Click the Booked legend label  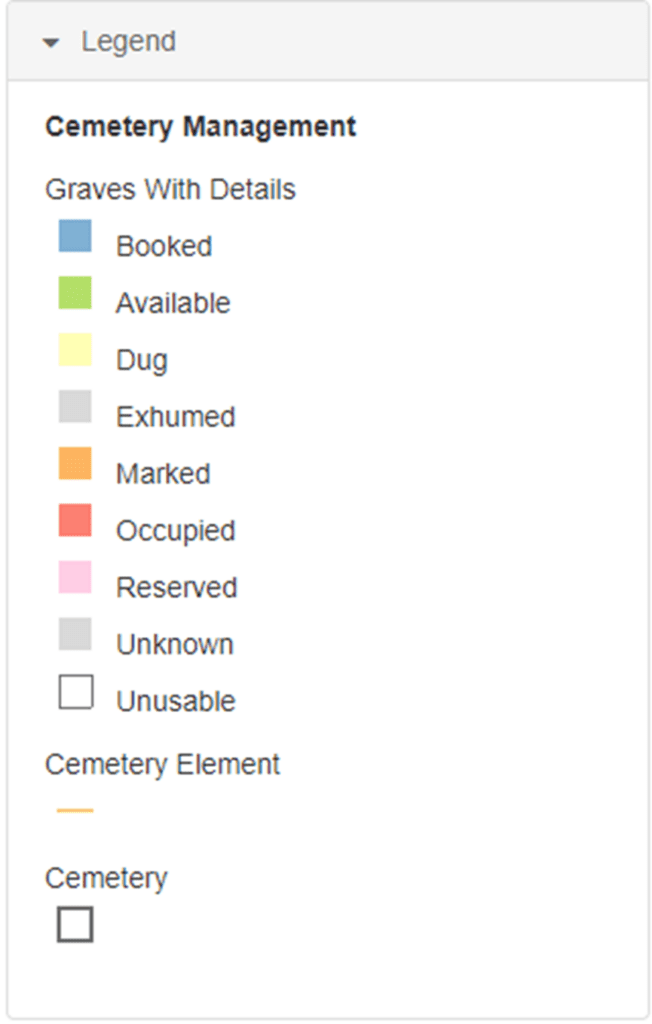coord(164,246)
